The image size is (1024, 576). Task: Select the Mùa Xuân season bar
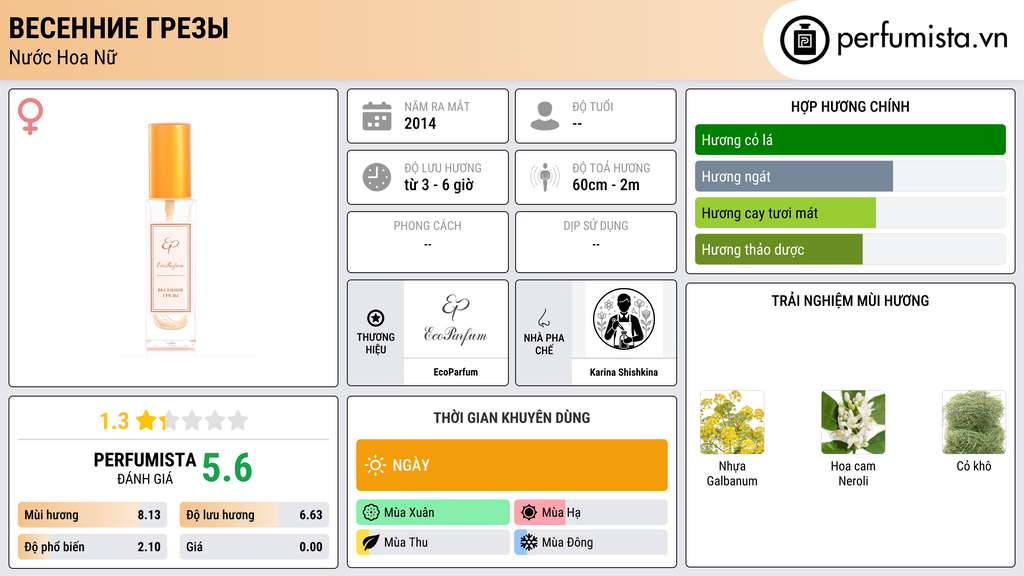433,513
